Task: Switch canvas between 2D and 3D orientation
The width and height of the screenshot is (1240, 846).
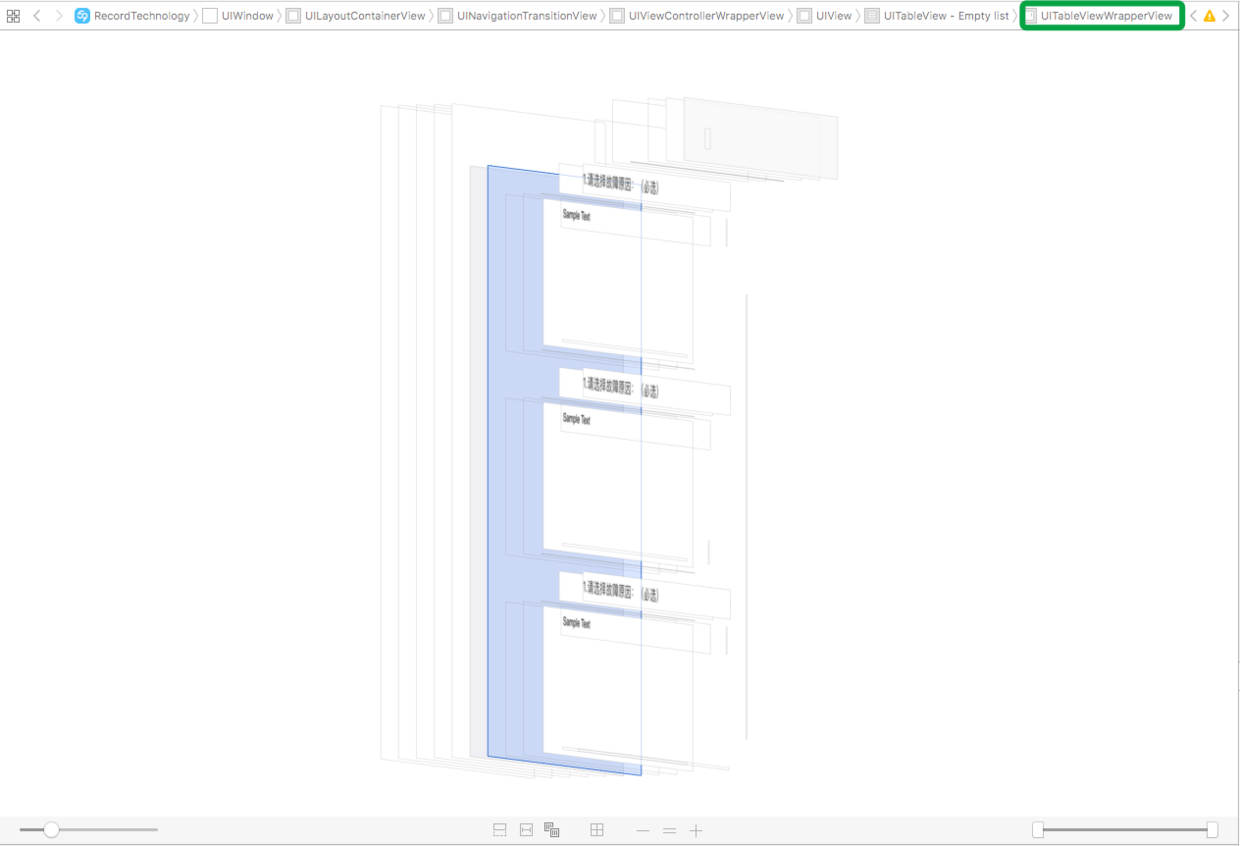Action: coord(597,830)
